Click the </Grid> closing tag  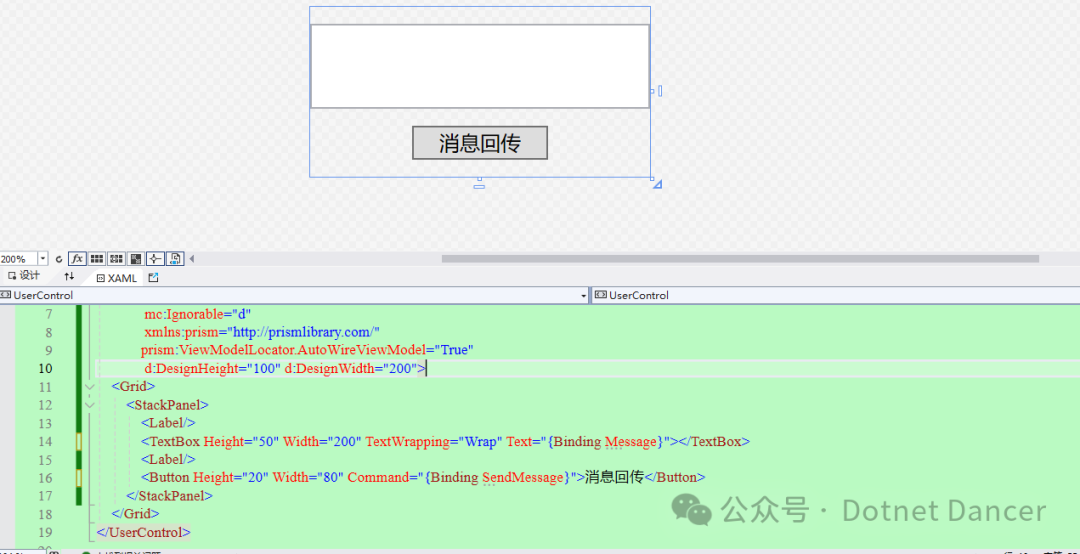135,513
